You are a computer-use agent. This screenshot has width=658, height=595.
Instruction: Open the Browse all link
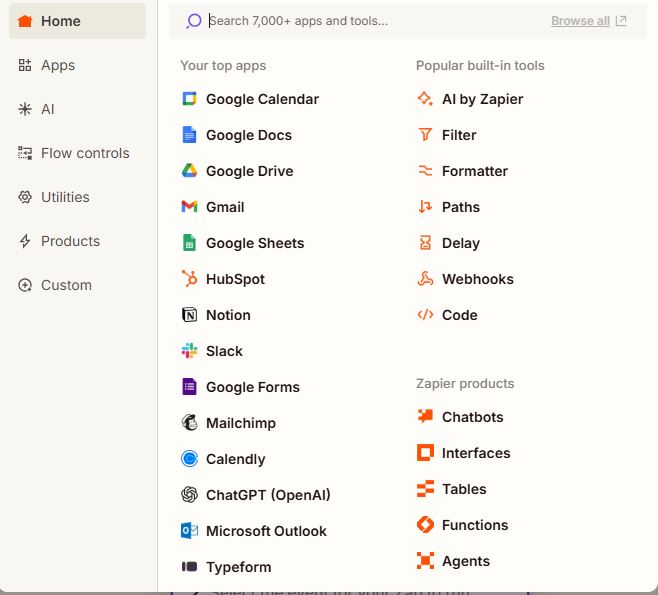[x=580, y=21]
